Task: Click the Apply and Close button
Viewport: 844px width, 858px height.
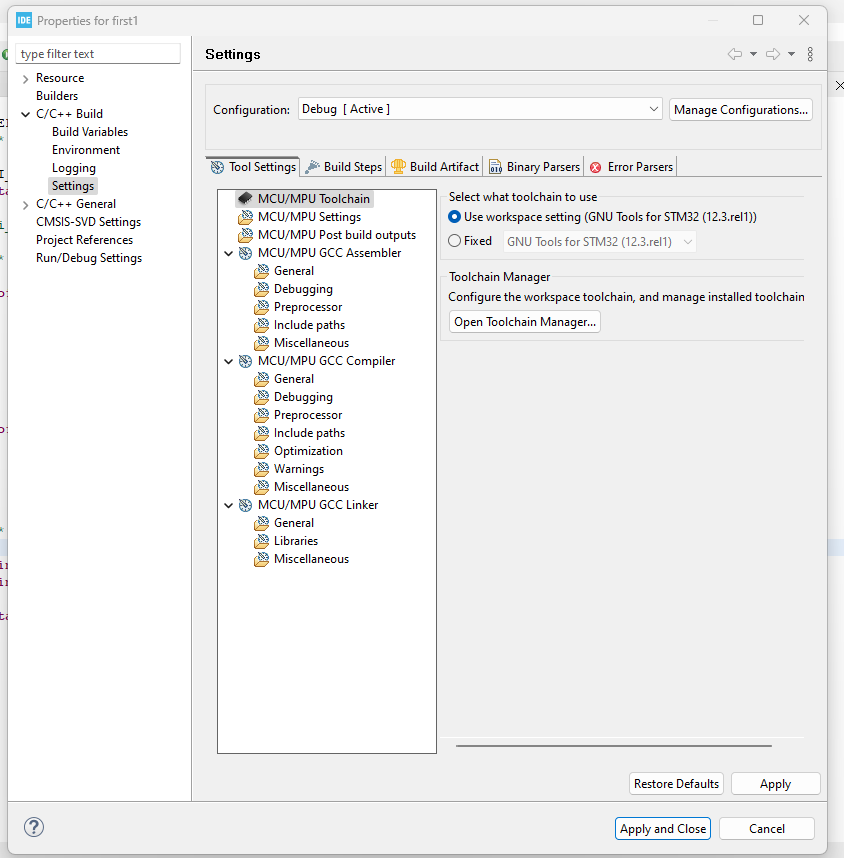Action: click(662, 828)
